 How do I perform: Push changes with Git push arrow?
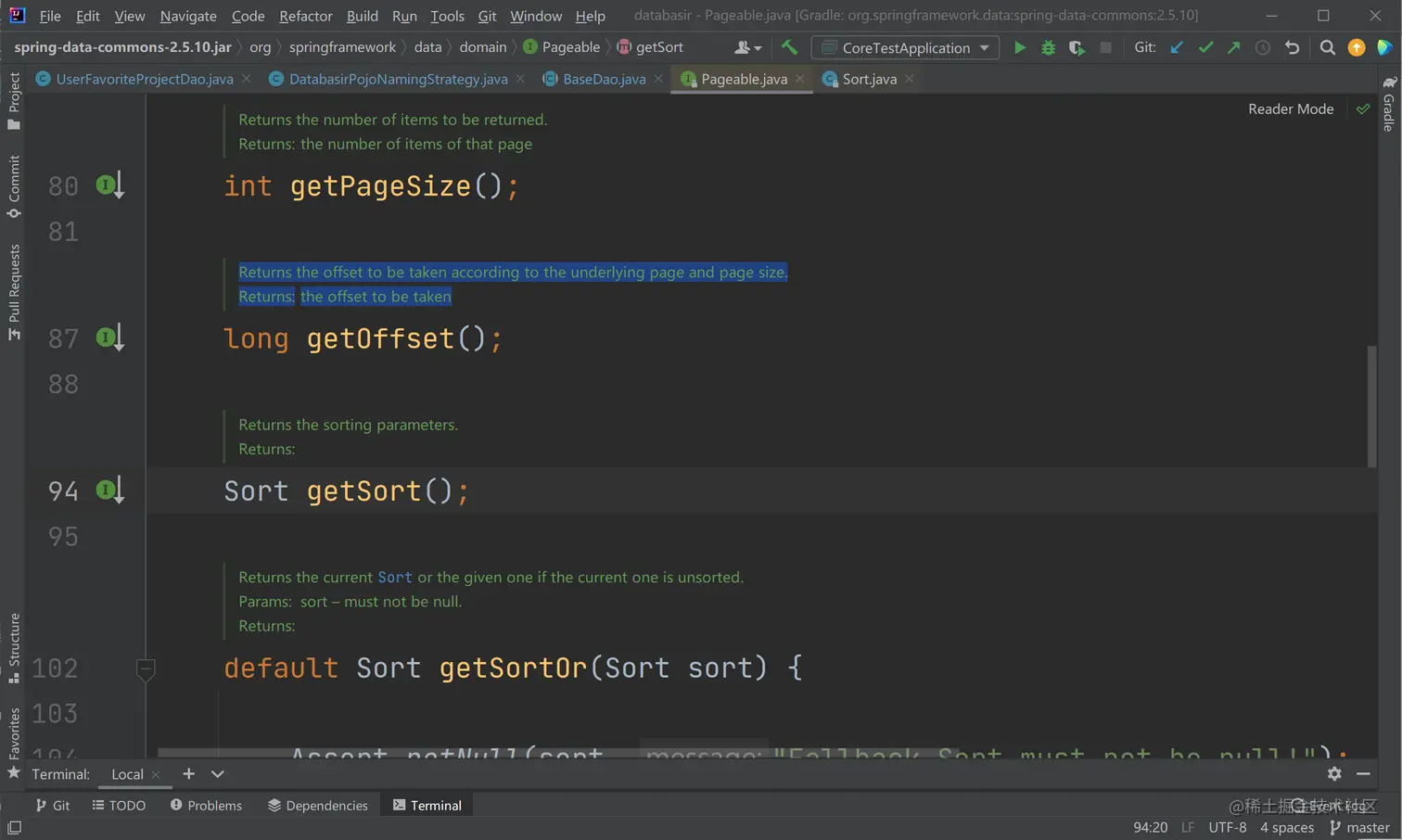point(1233,48)
